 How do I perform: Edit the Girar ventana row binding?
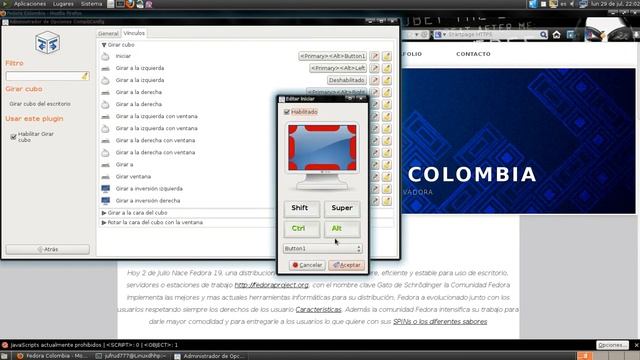[375, 176]
